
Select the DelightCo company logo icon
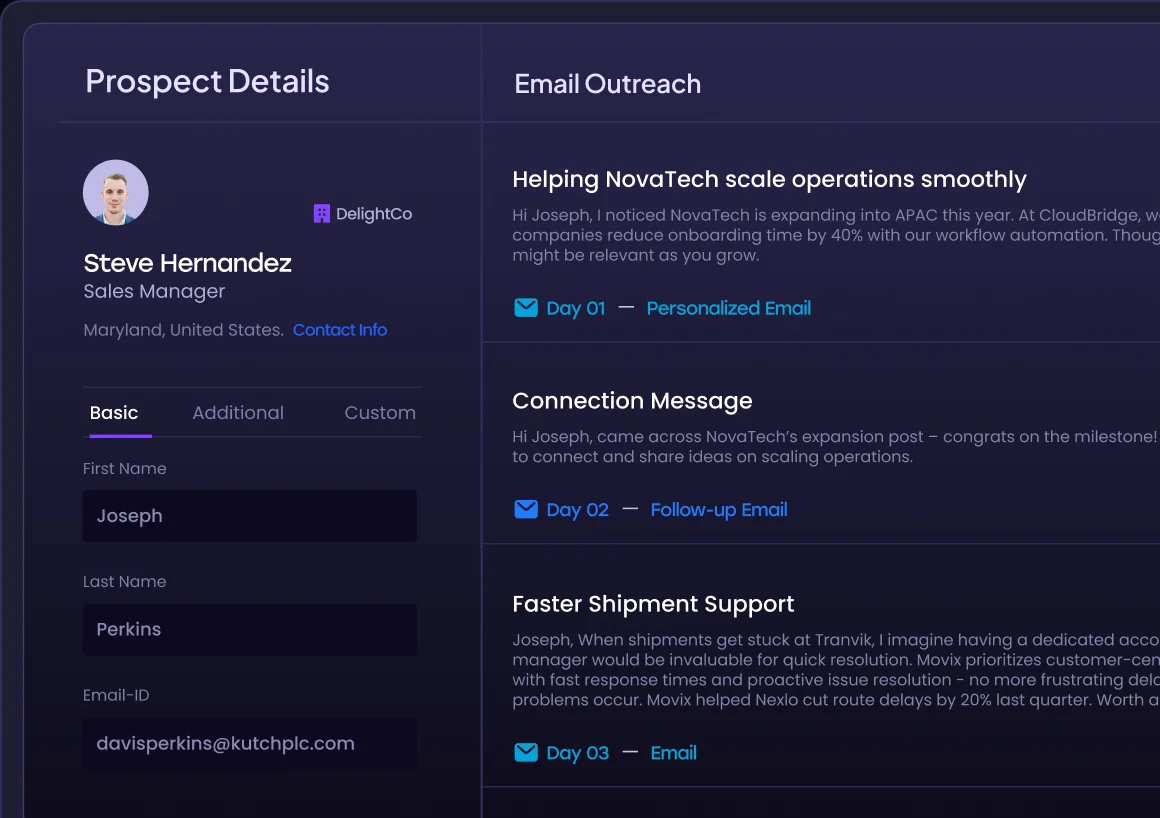click(321, 213)
